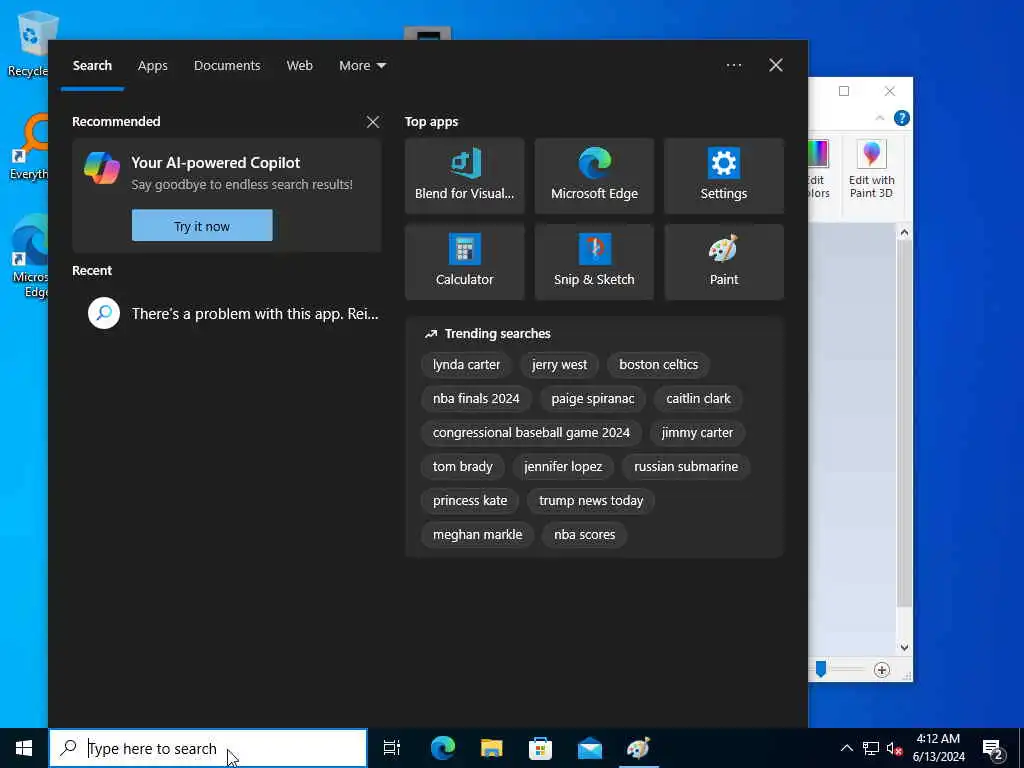
Task: Open Calculator from Top apps
Action: click(464, 262)
